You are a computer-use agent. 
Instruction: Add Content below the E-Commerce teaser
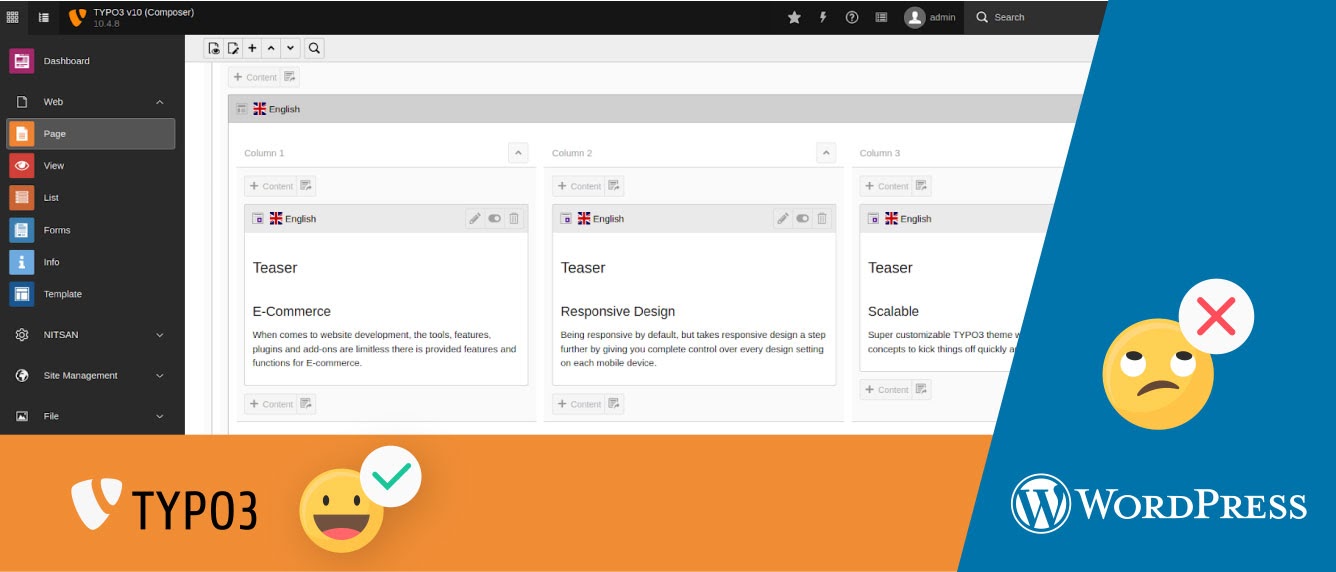271,404
